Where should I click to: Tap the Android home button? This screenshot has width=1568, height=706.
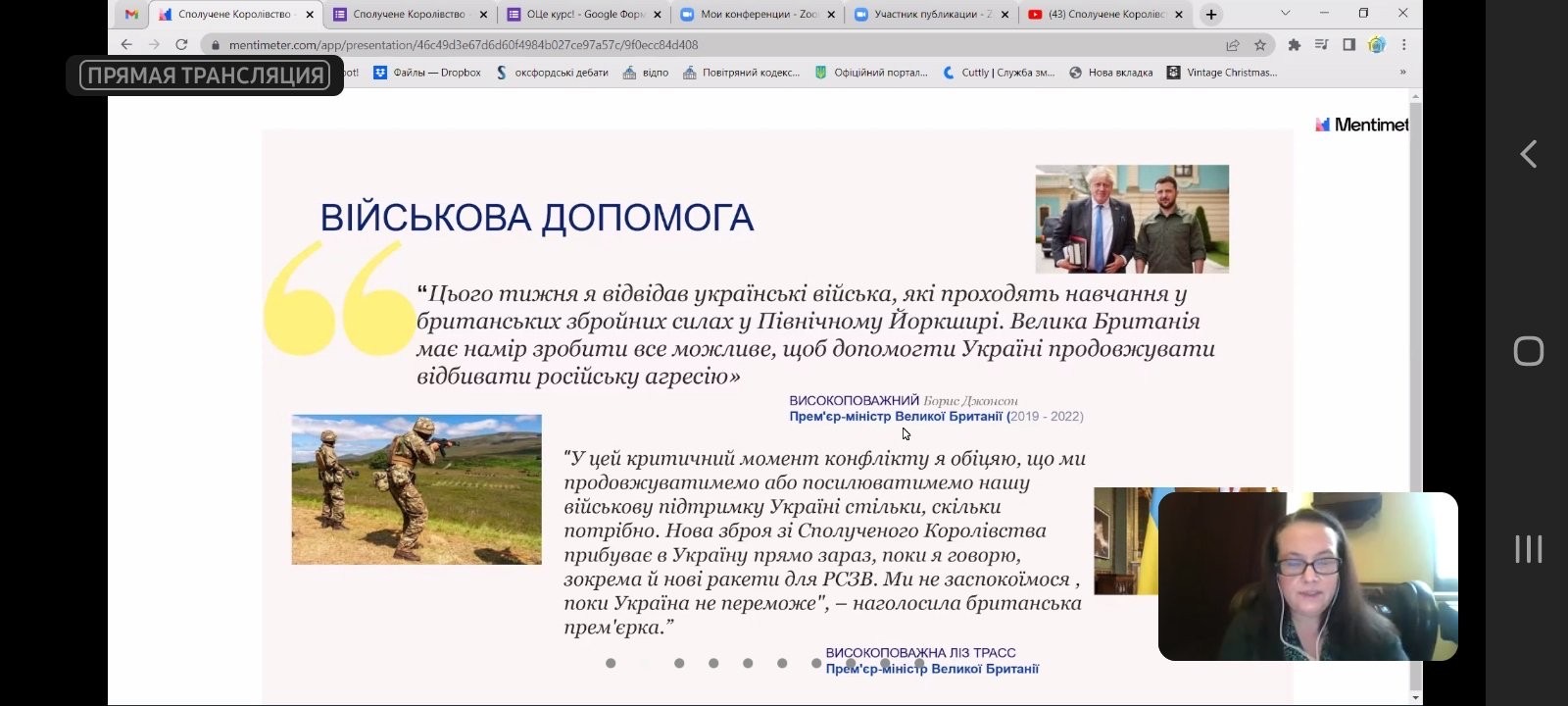pos(1529,351)
